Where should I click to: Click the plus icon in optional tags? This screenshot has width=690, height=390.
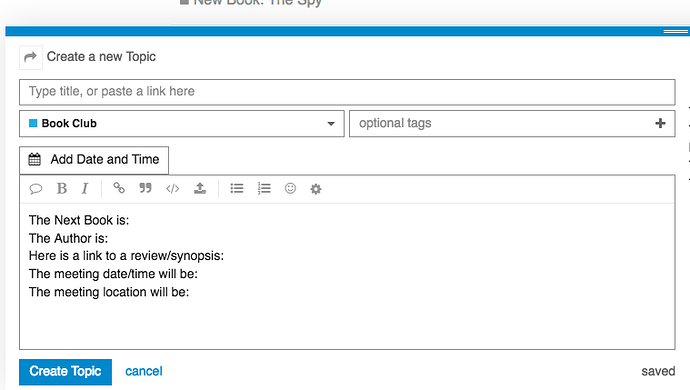tap(660, 123)
